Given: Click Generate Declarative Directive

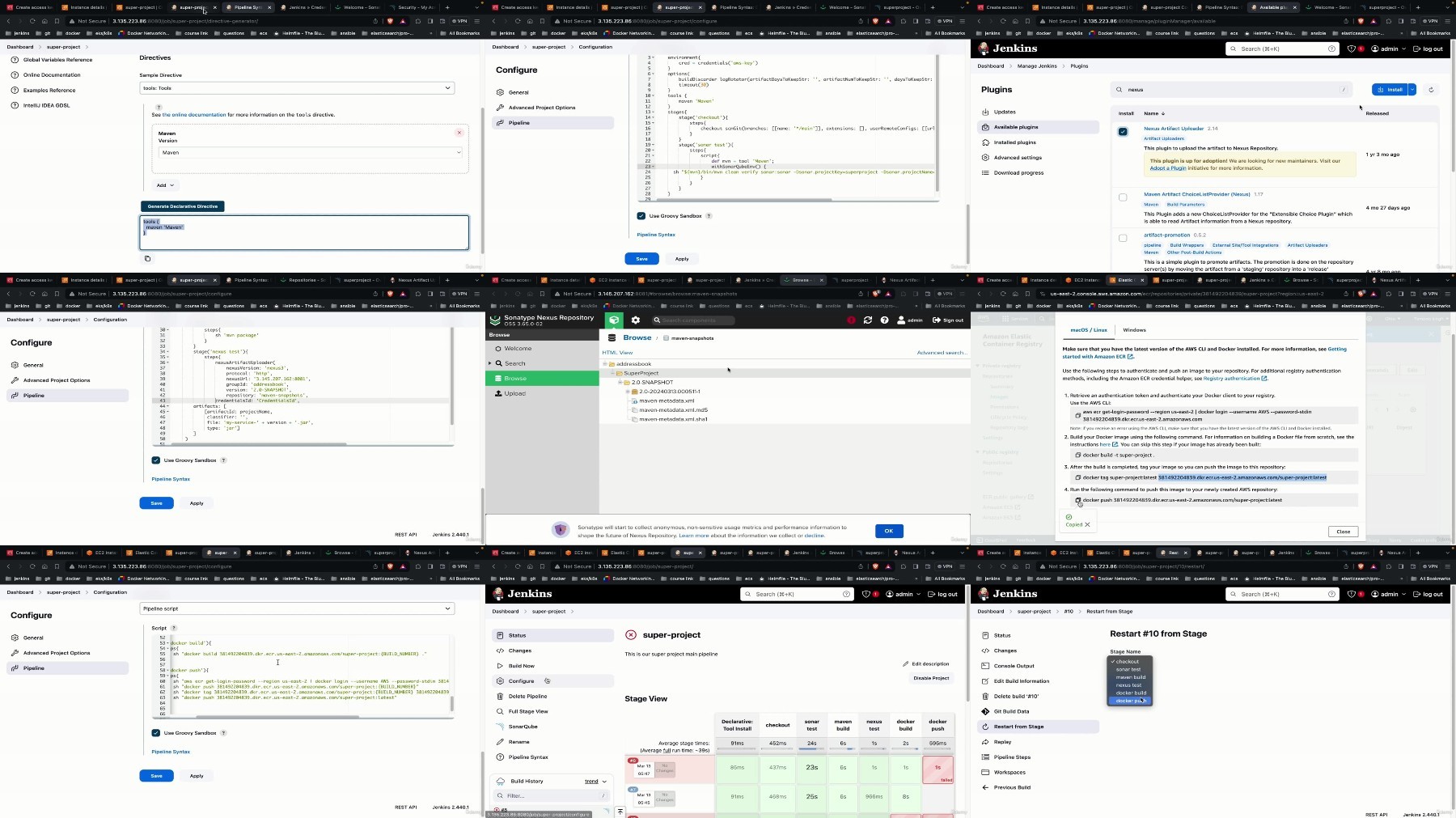Looking at the screenshot, I should (183, 206).
